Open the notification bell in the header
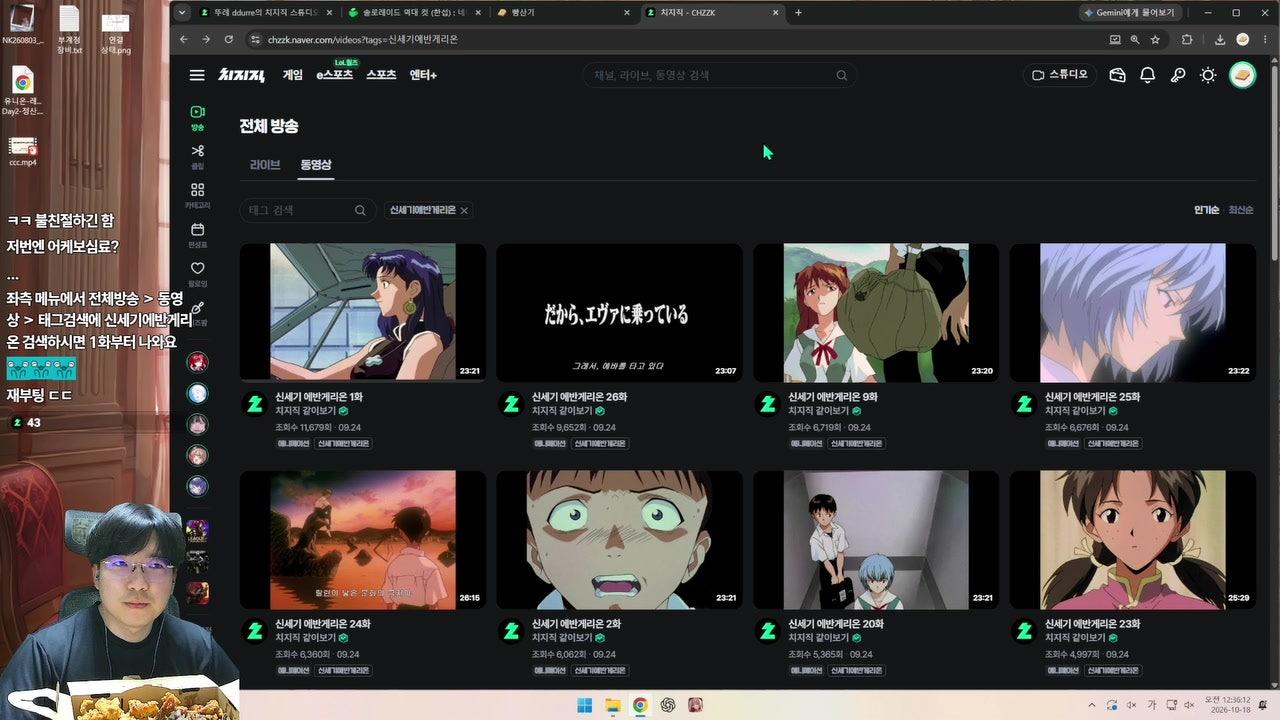The width and height of the screenshot is (1280, 720). (x=1148, y=75)
